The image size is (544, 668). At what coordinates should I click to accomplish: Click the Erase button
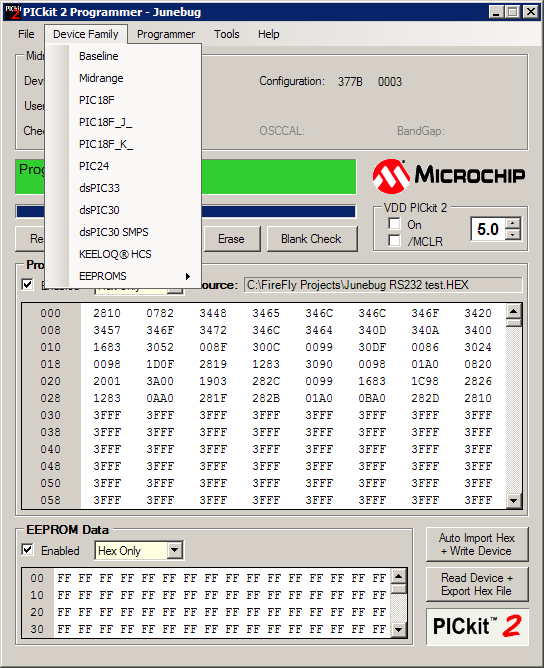pyautogui.click(x=232, y=239)
